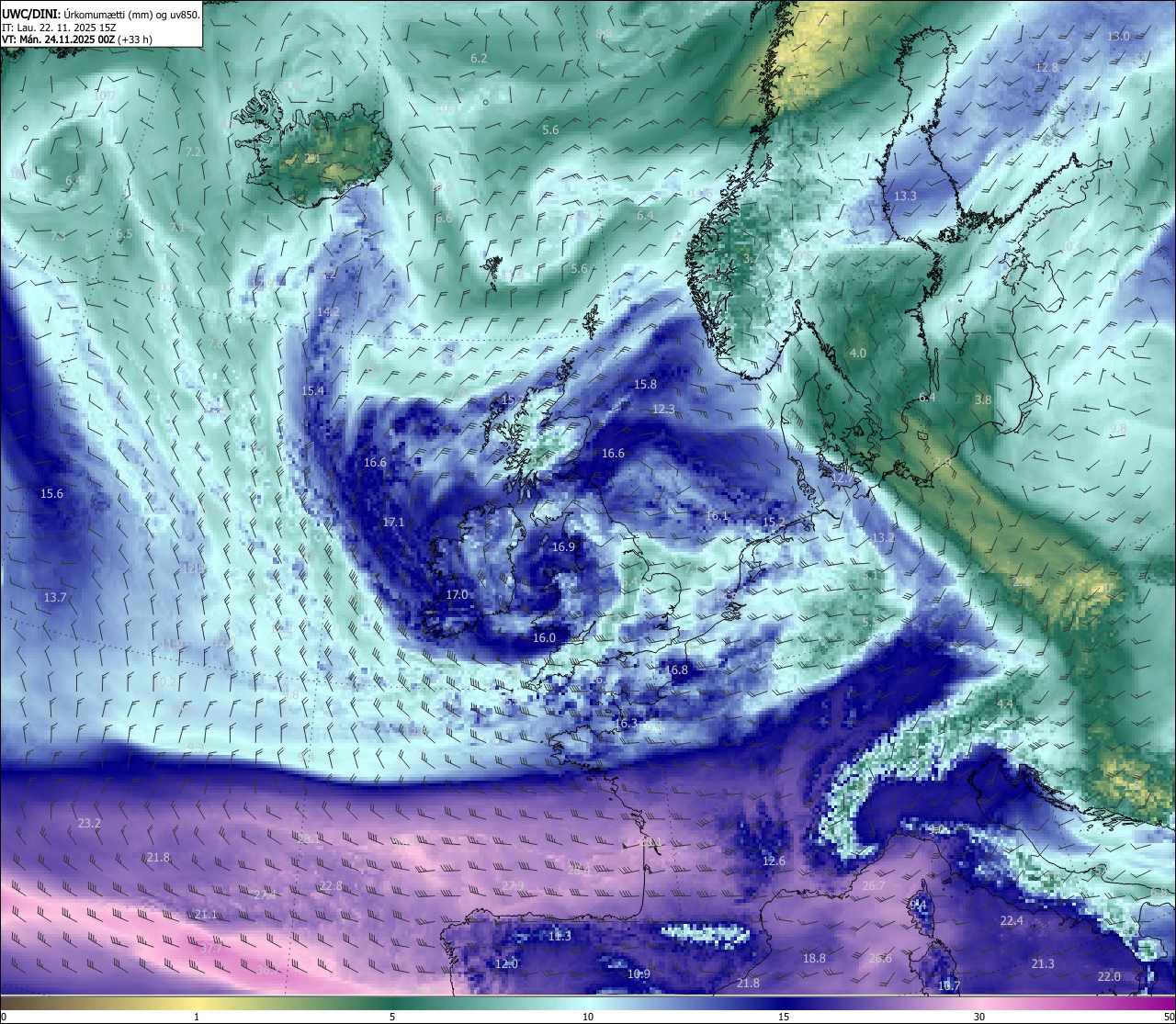Select map value '22.4' over Italy
Viewport: 1176px width, 1024px height.
pos(1012,920)
